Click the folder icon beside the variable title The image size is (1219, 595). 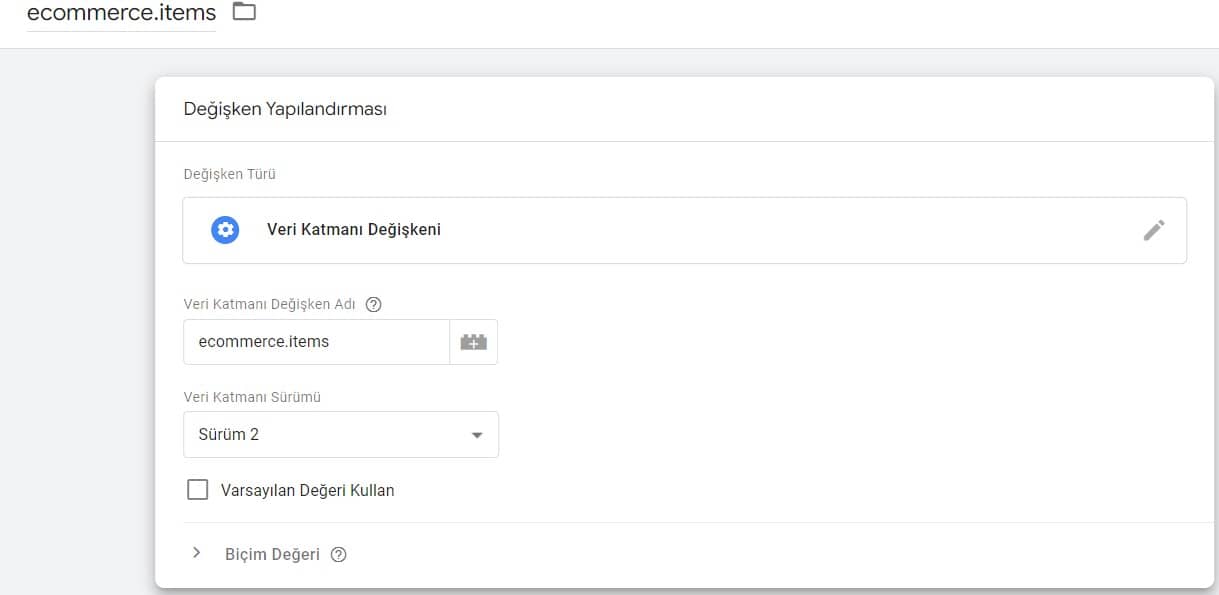pos(244,12)
